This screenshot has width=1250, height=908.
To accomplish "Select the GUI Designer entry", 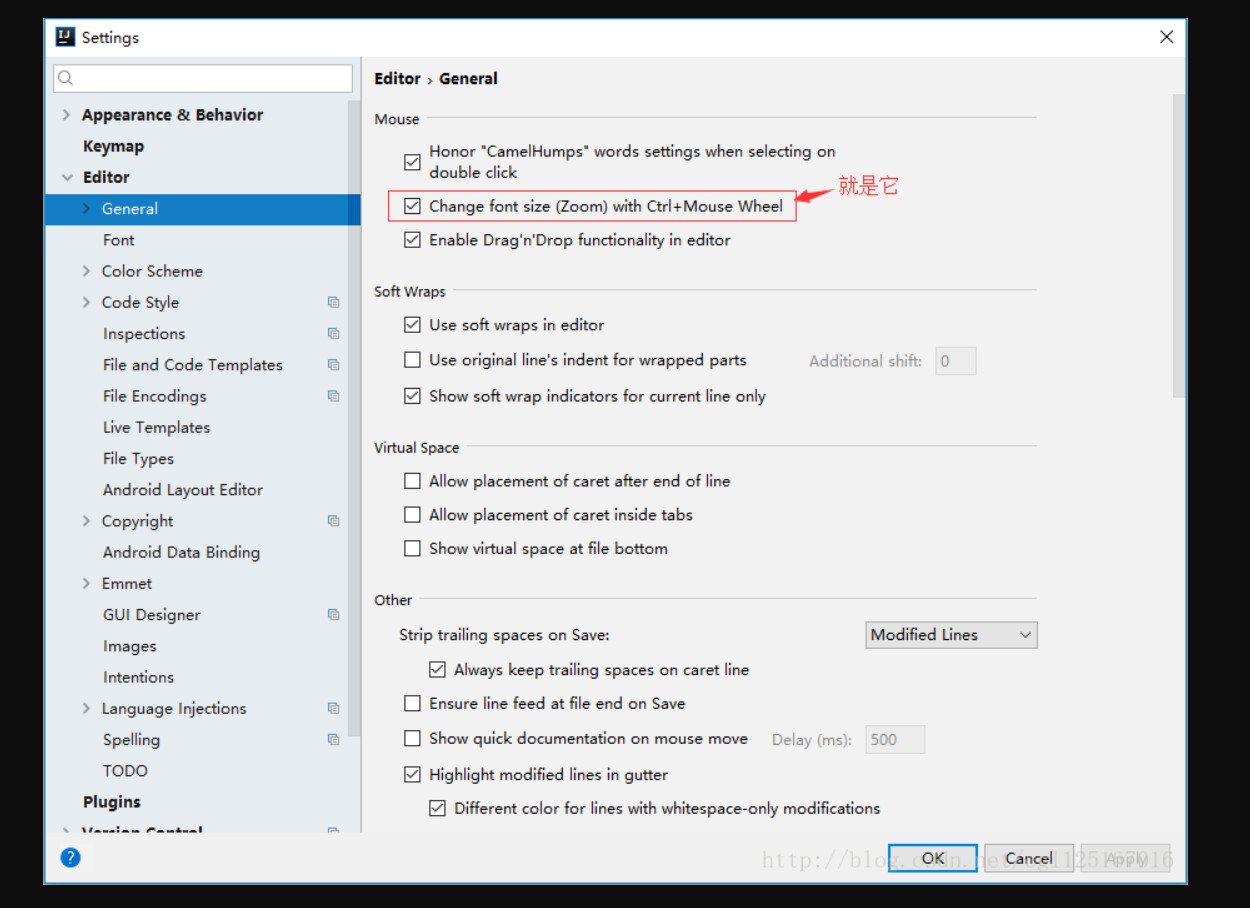I will pyautogui.click(x=152, y=615).
